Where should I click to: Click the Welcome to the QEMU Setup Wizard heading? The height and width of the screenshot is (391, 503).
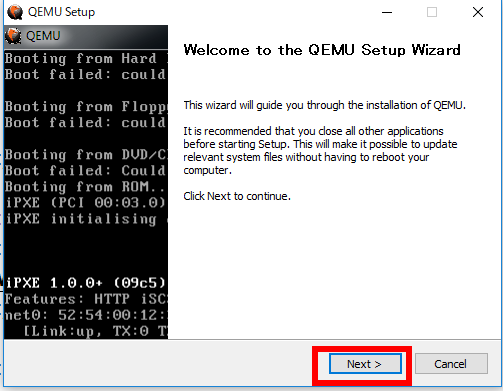pyautogui.click(x=322, y=50)
